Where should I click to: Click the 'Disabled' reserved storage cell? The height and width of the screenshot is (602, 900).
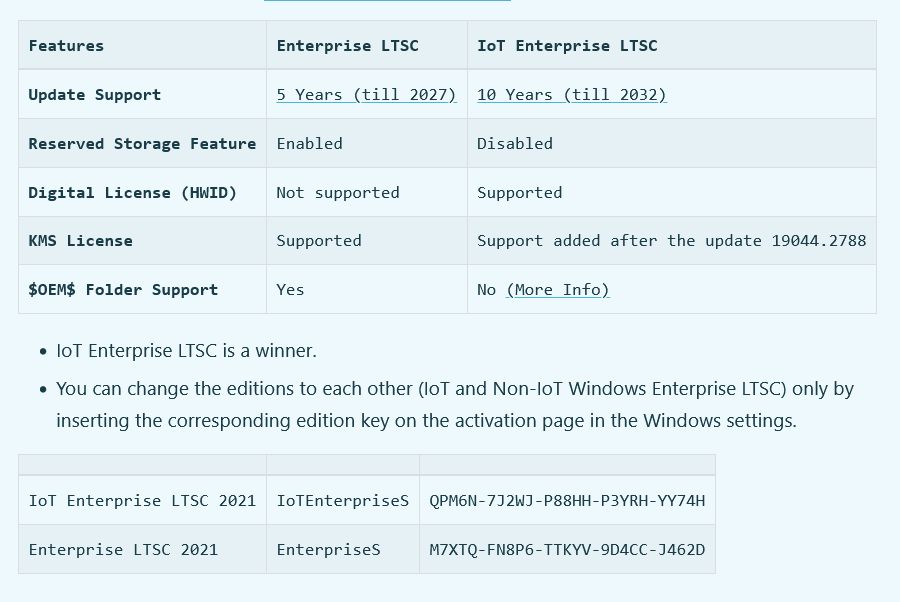[x=515, y=143]
